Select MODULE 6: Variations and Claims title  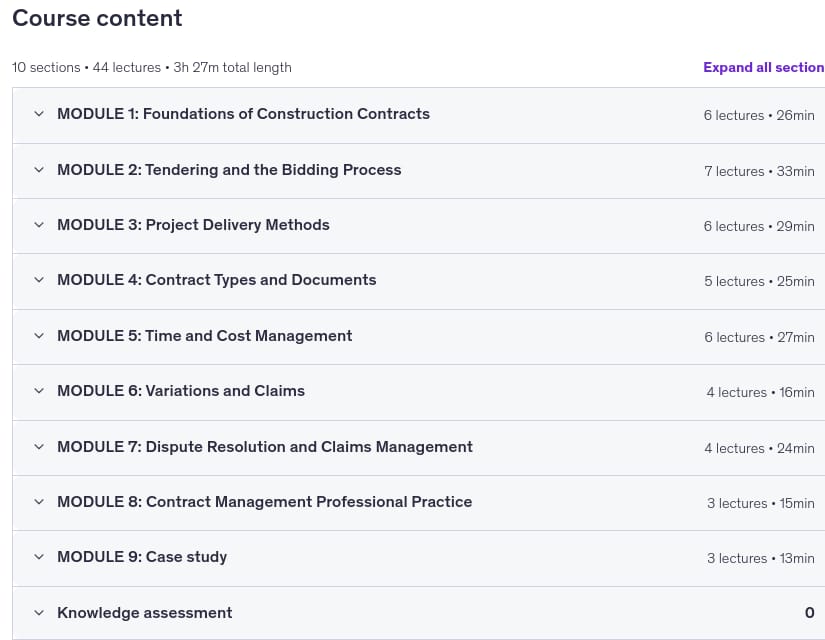tap(181, 391)
